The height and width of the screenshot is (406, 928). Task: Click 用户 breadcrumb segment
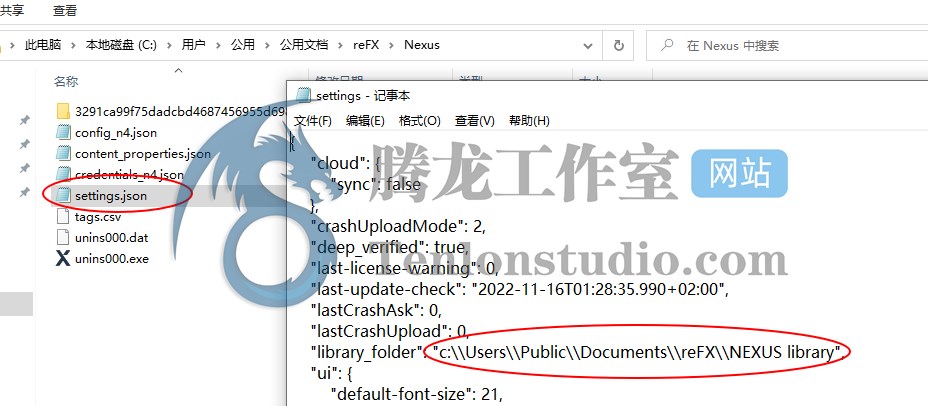click(x=194, y=45)
